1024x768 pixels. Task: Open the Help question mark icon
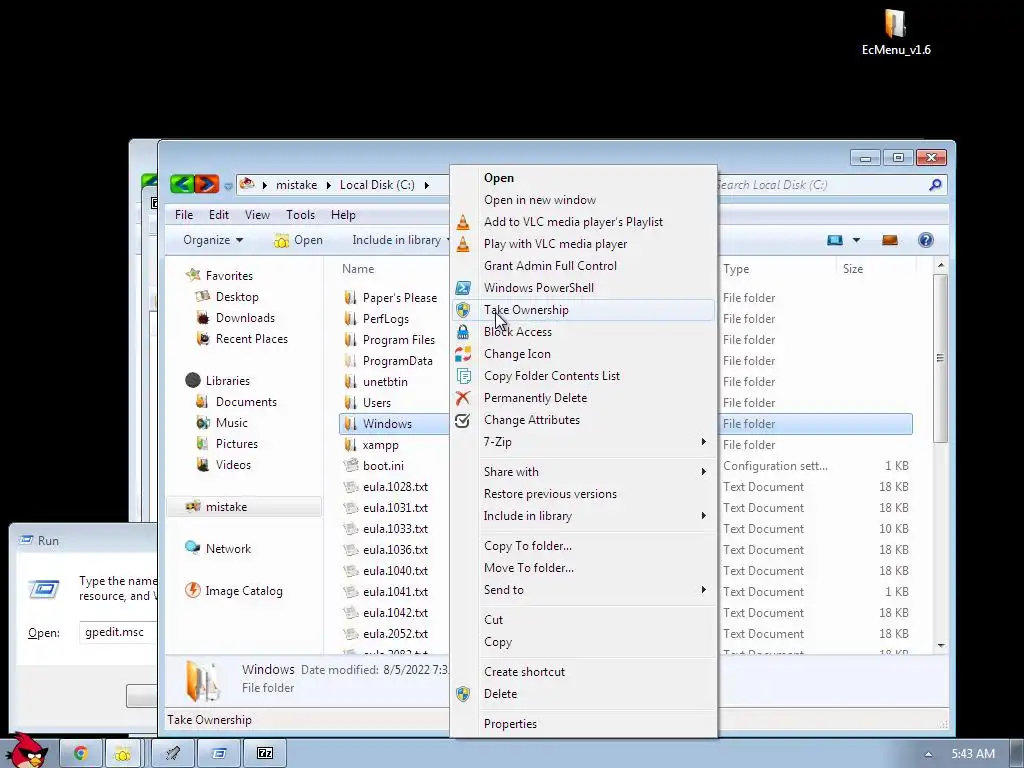[x=925, y=240]
